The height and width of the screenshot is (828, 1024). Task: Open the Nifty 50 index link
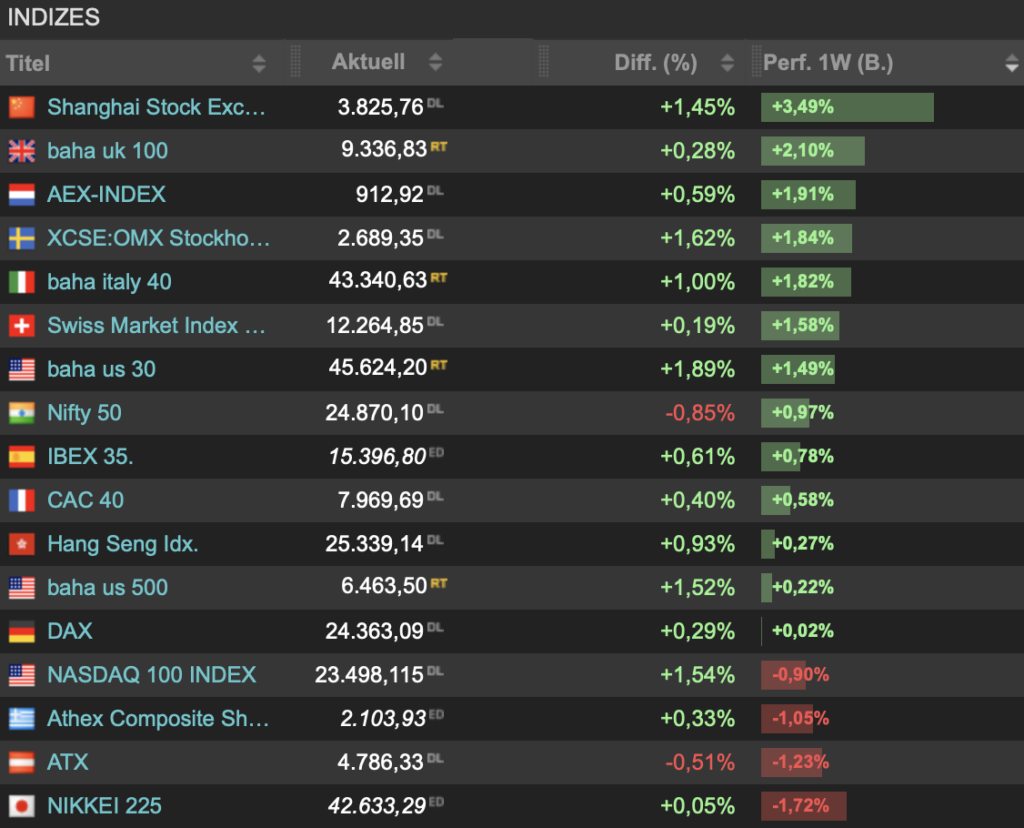(x=85, y=413)
